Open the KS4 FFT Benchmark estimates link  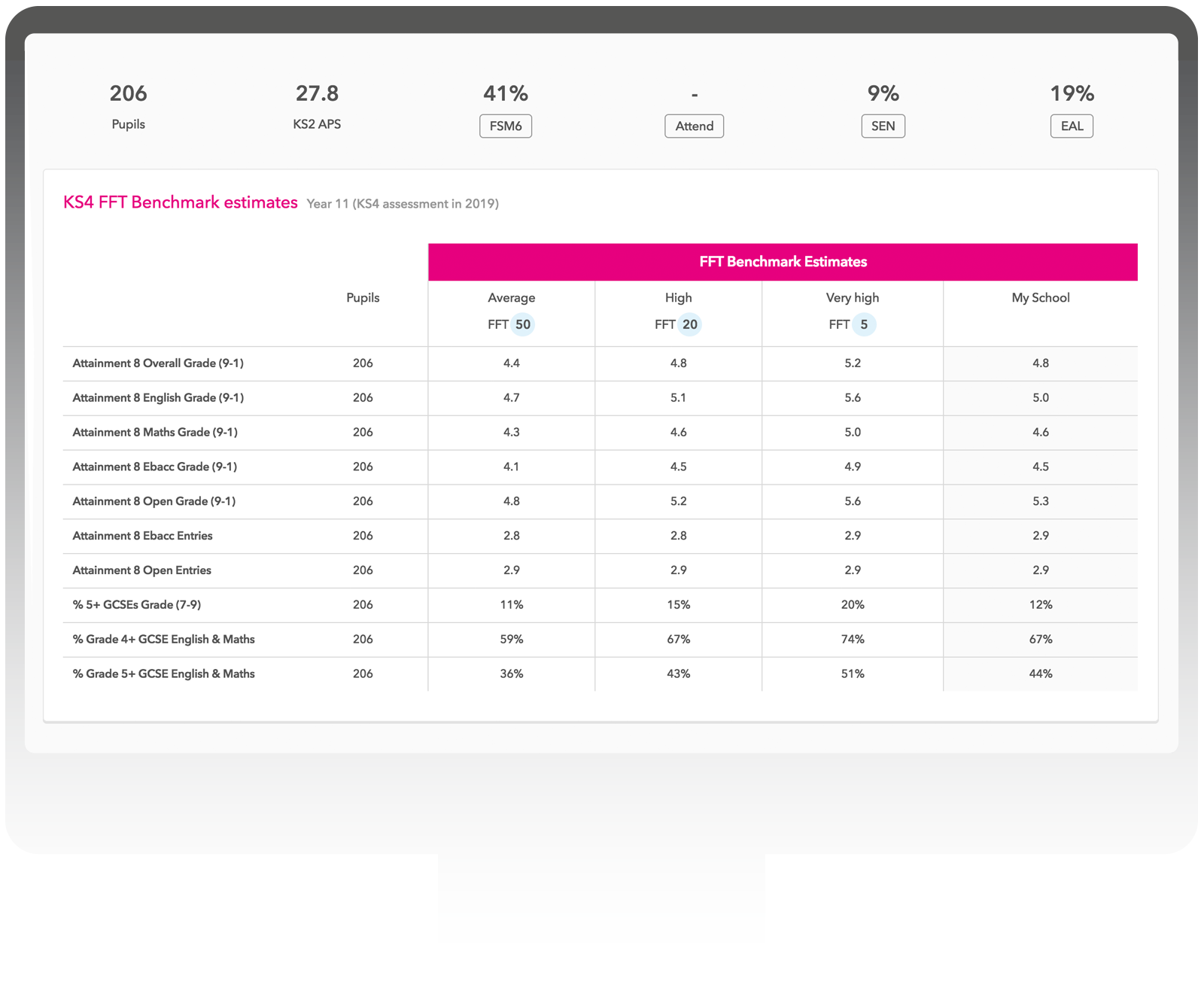point(180,202)
